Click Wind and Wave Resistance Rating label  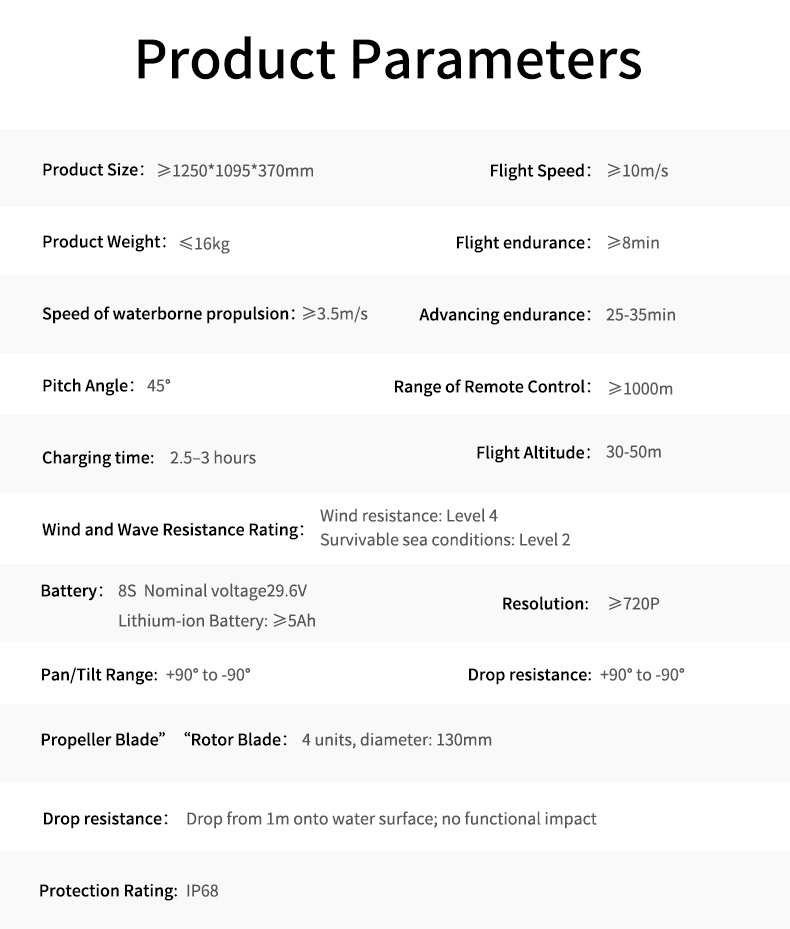coord(171,530)
